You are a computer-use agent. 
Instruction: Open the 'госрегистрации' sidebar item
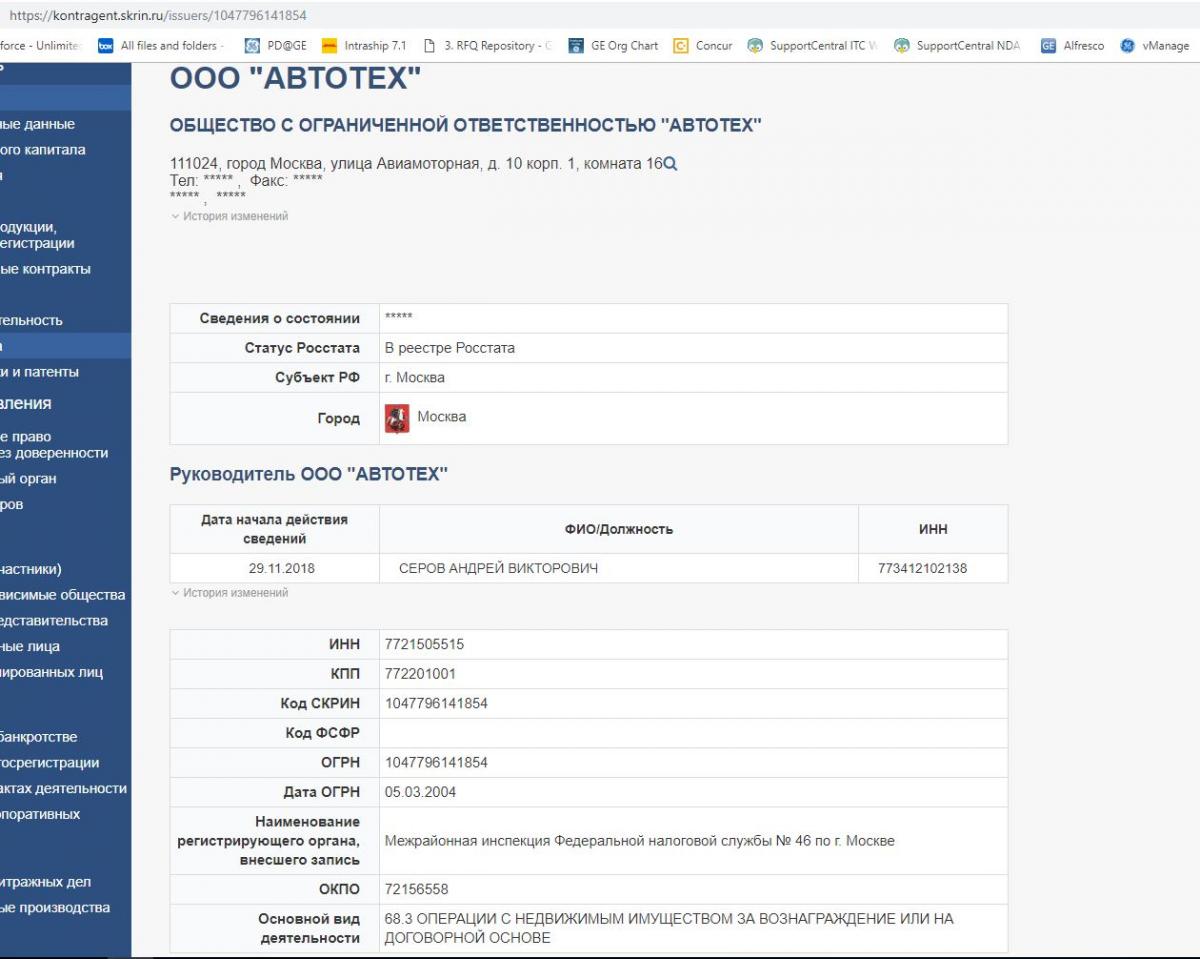[50, 763]
